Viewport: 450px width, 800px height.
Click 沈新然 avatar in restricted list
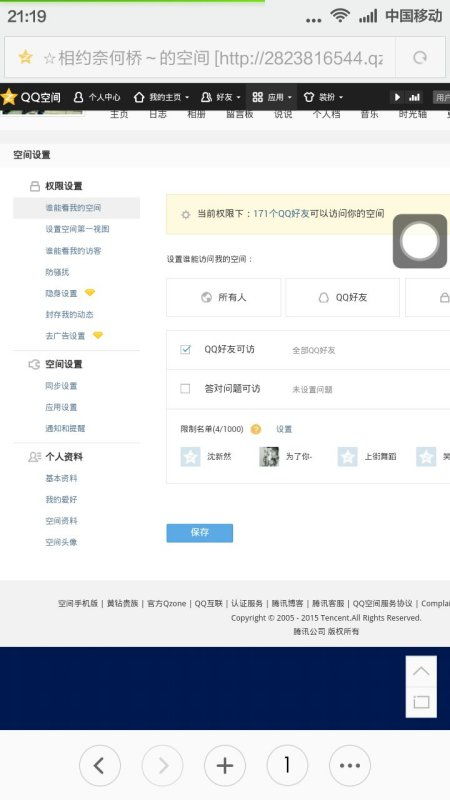tap(190, 457)
